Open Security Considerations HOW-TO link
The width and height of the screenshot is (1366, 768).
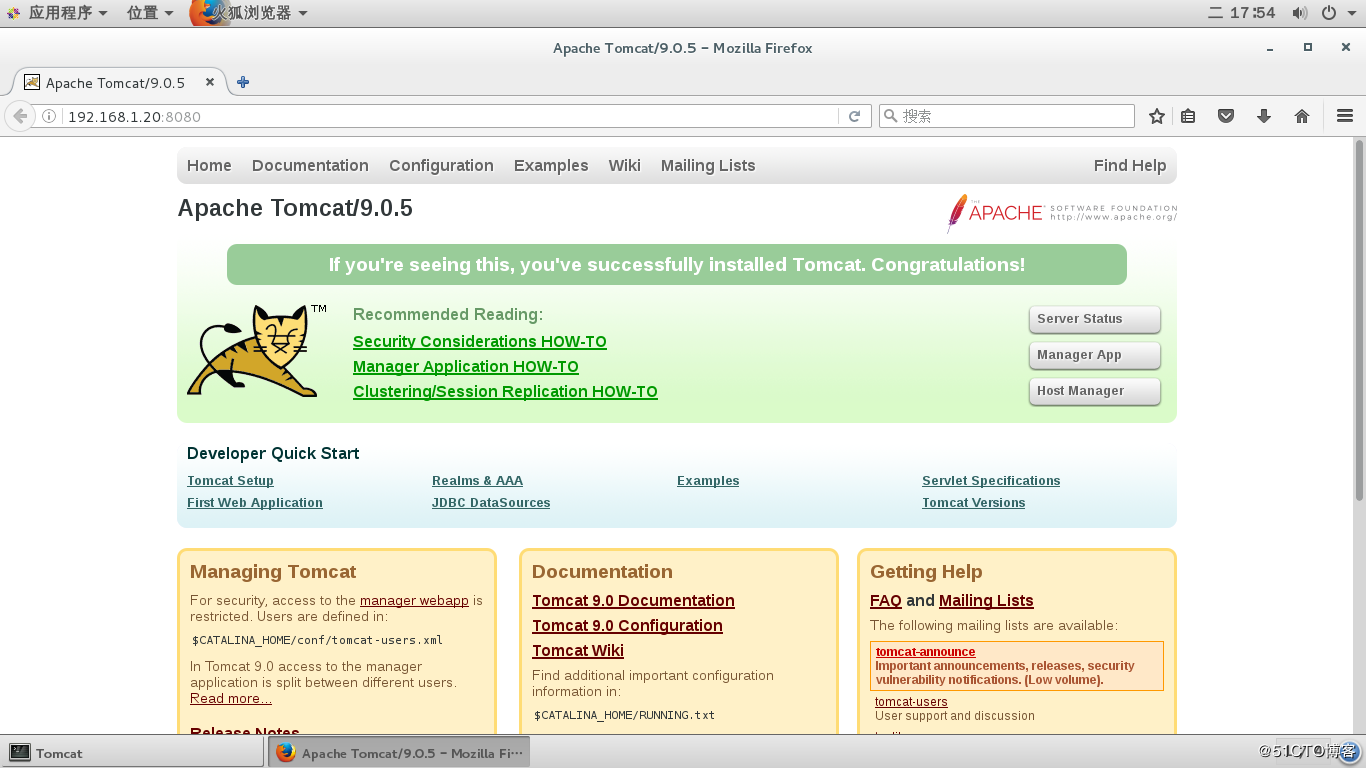(480, 342)
